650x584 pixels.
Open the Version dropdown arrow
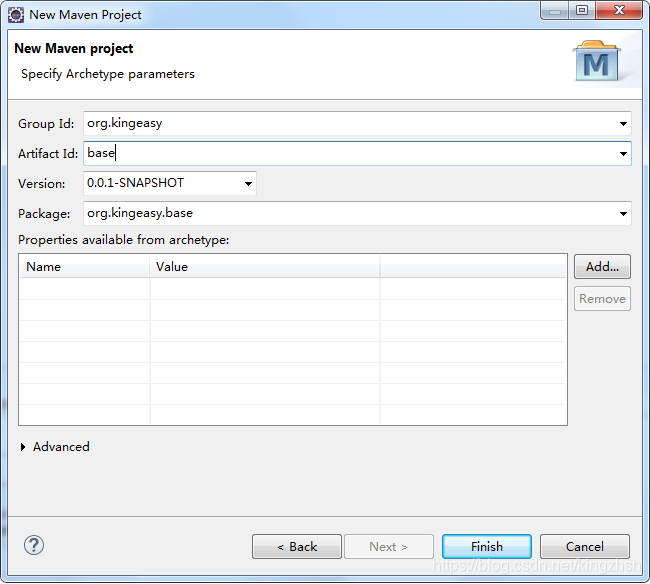coord(248,184)
